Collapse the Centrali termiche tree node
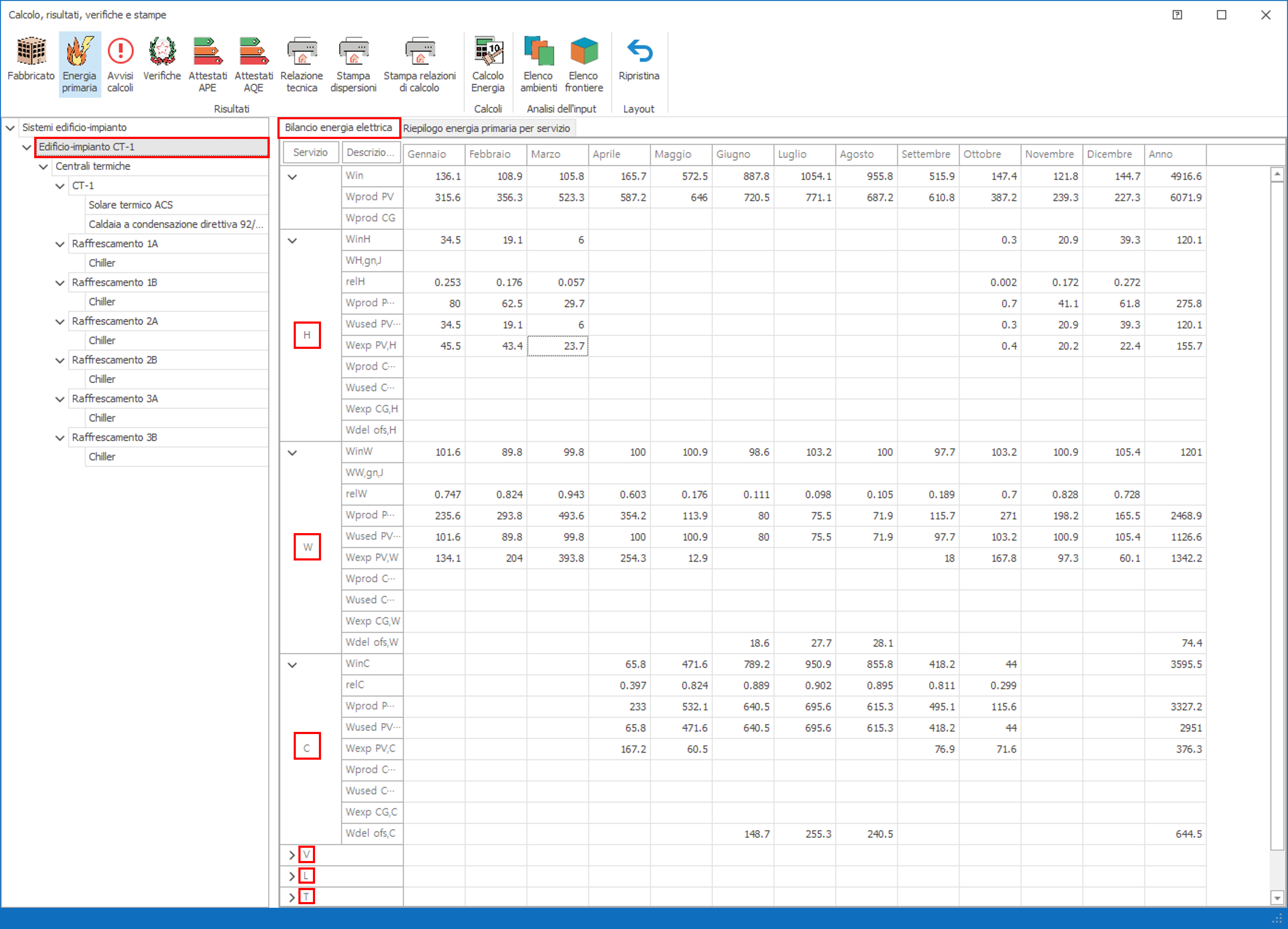The width and height of the screenshot is (1288, 929). [x=44, y=167]
